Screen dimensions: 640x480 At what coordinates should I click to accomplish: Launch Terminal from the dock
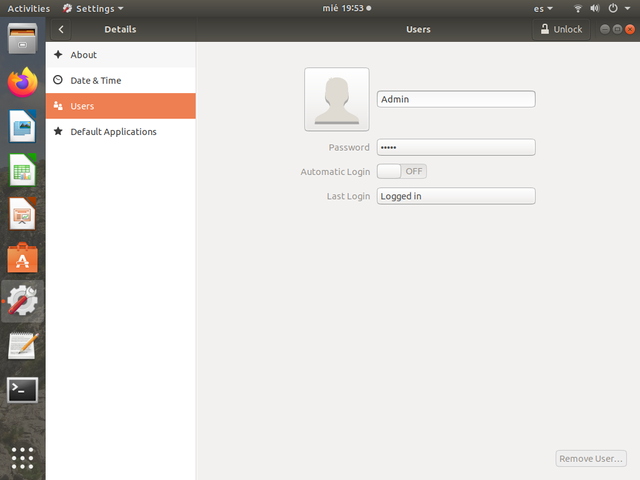22,390
